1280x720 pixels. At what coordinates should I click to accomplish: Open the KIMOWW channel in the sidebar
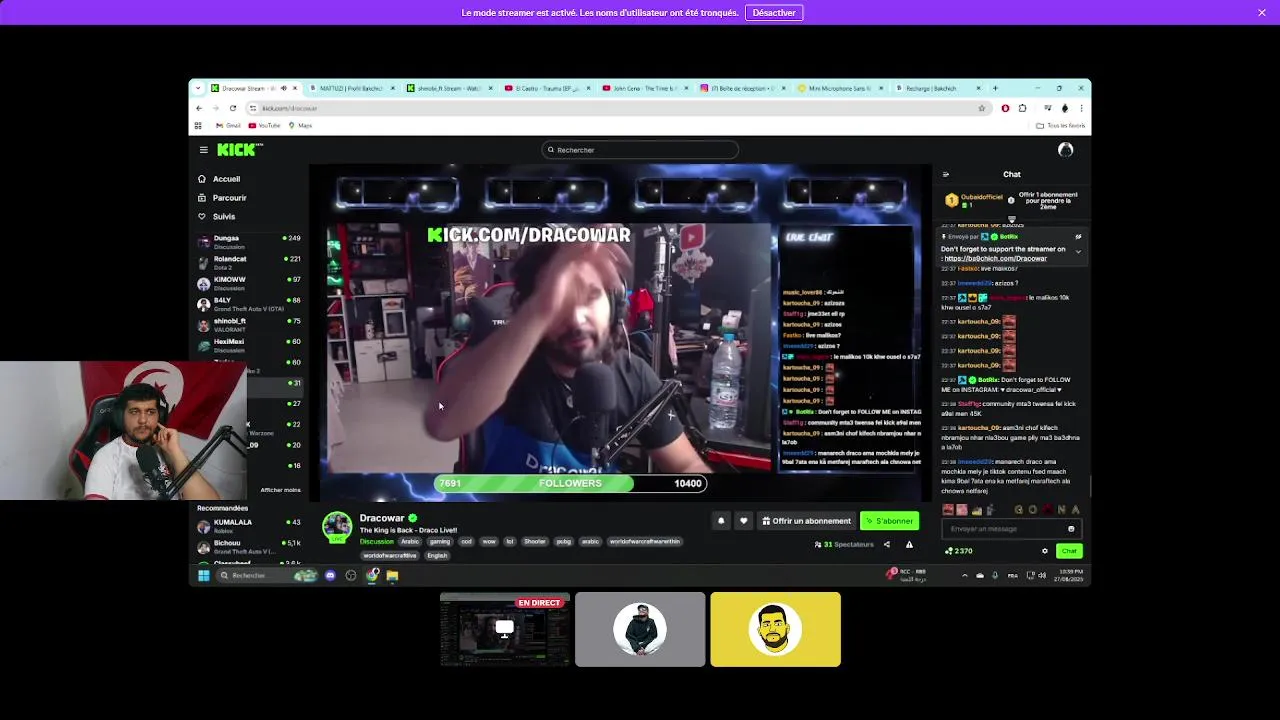point(249,283)
